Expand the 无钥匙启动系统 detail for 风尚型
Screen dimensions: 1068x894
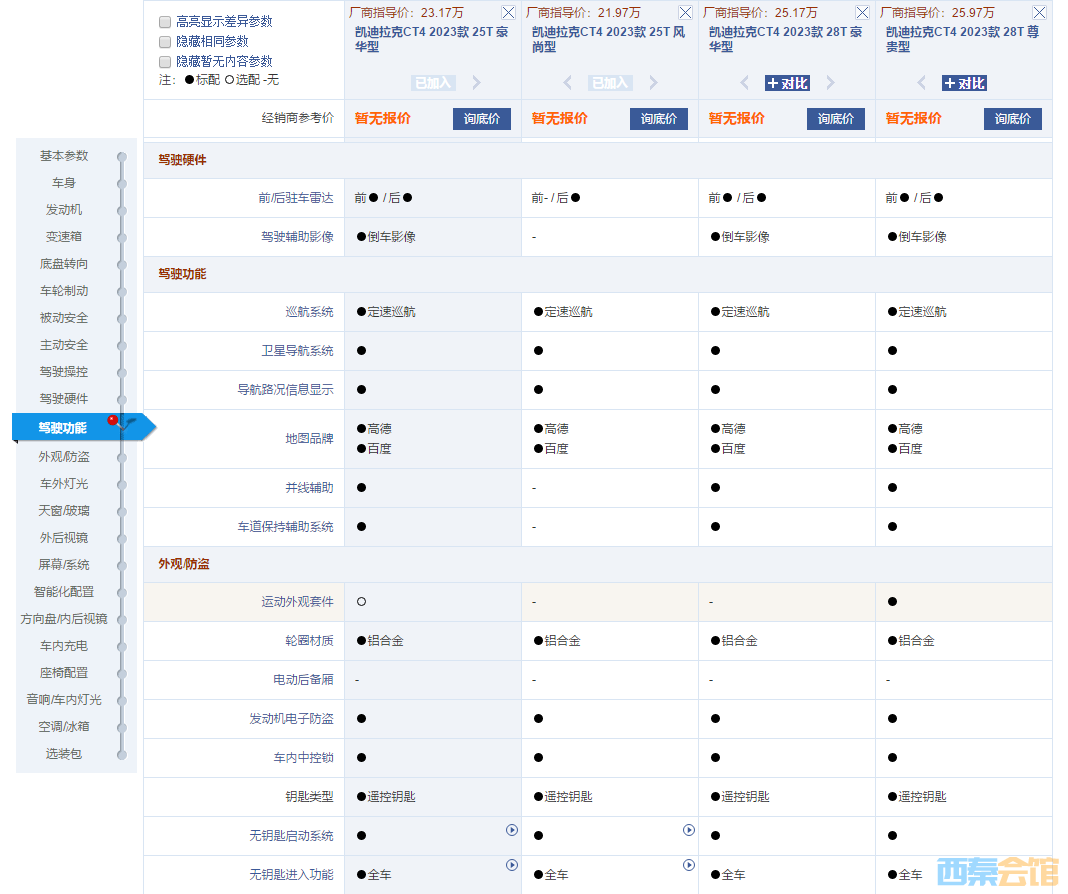(x=688, y=829)
